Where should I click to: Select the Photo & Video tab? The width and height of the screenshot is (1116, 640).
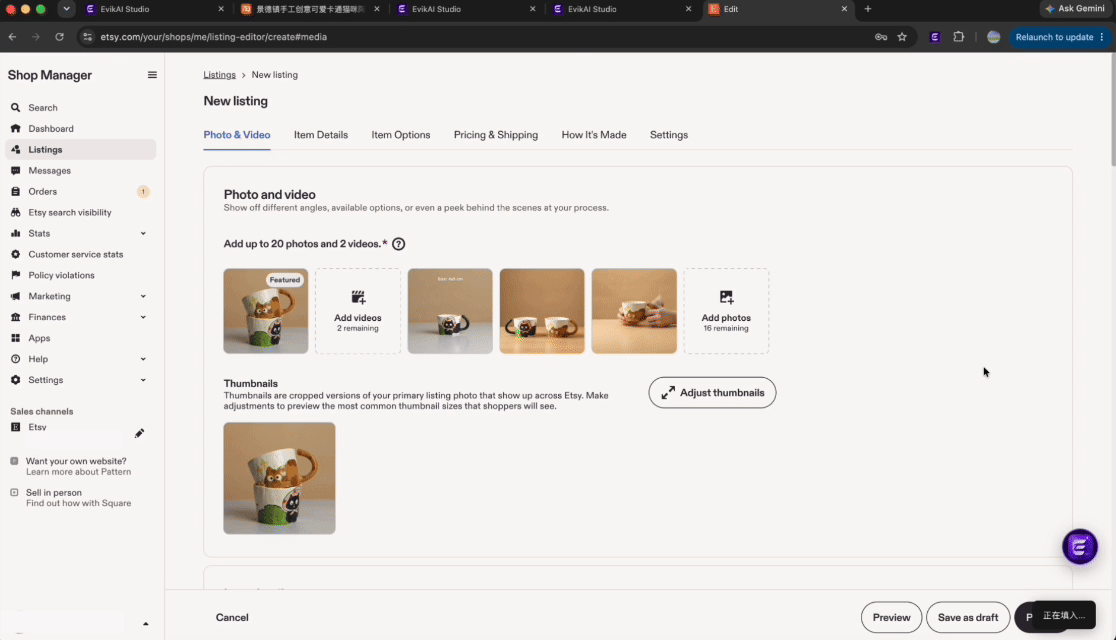[x=237, y=135]
